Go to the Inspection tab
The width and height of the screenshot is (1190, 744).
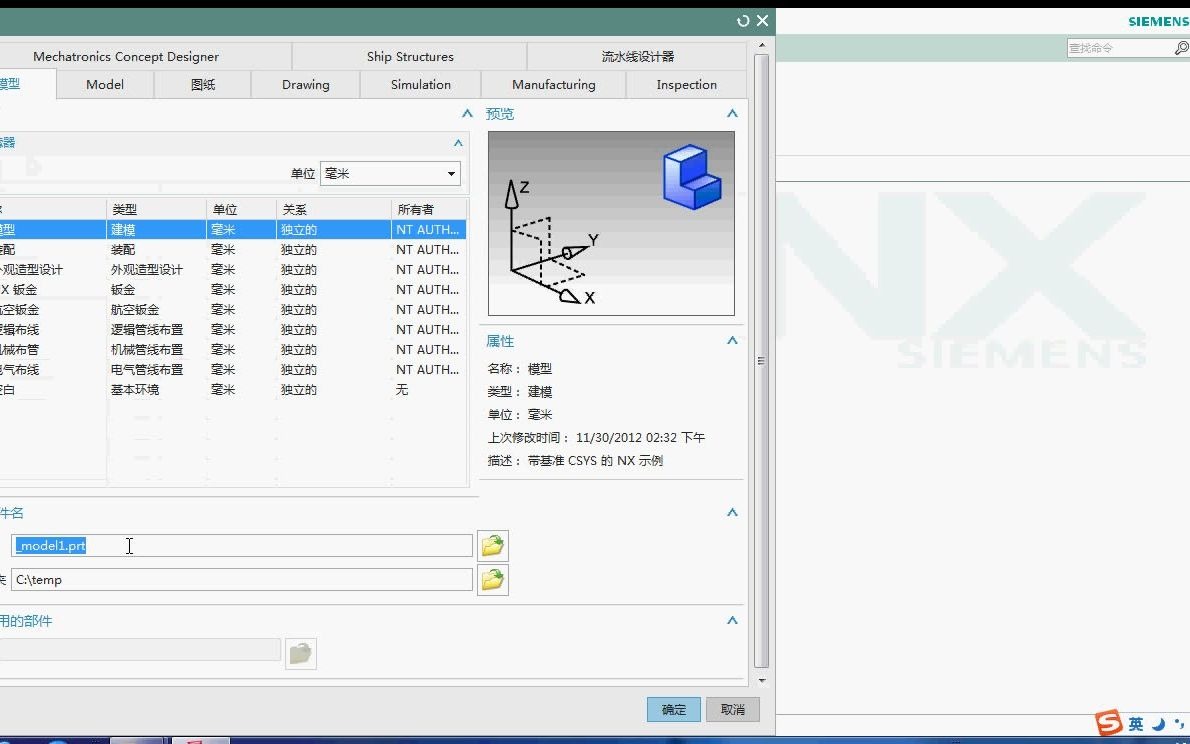[686, 84]
